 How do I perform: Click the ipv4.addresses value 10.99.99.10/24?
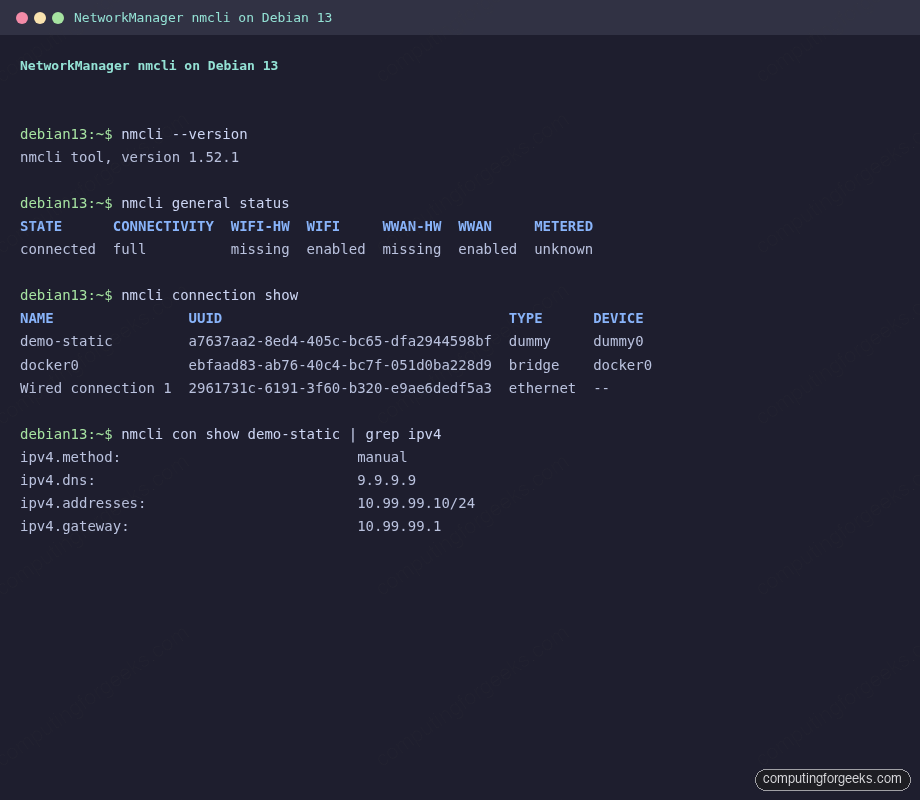click(416, 503)
